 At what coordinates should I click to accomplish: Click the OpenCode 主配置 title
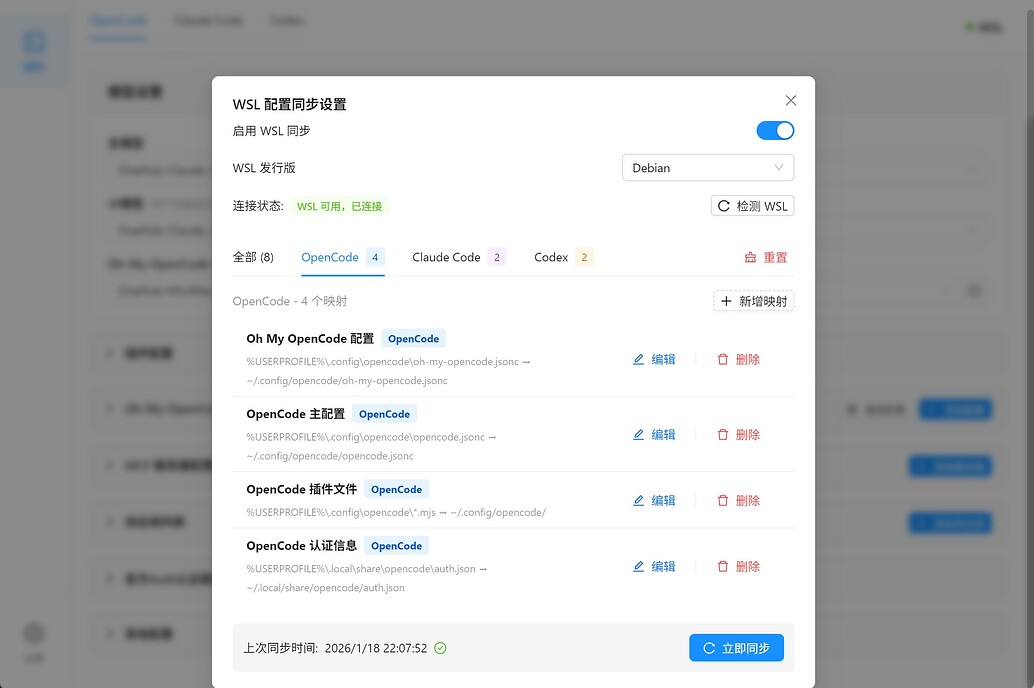295,414
